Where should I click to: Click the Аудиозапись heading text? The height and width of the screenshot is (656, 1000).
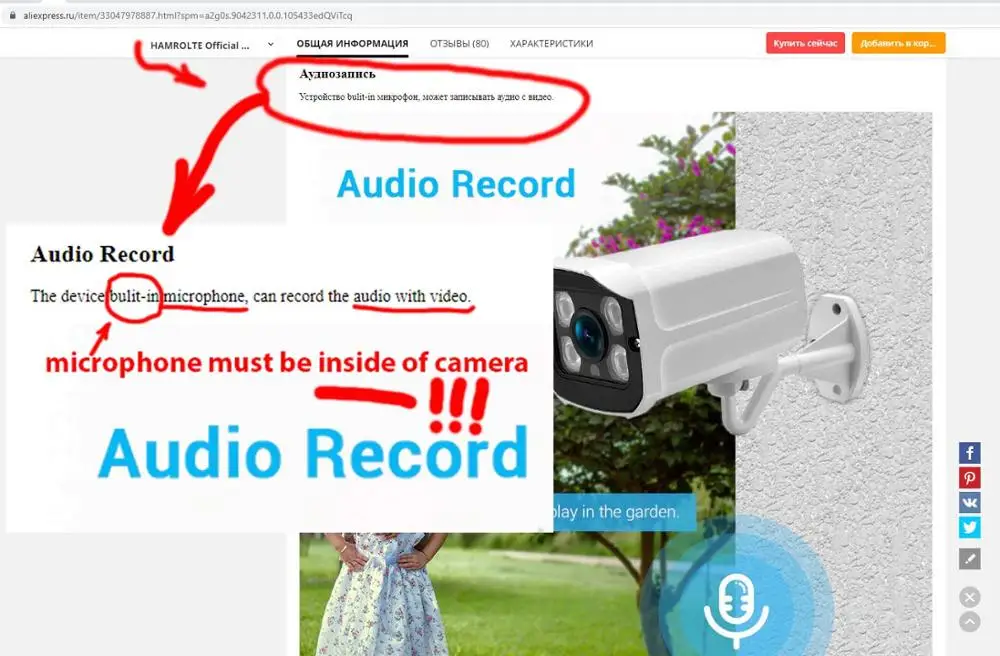337,74
